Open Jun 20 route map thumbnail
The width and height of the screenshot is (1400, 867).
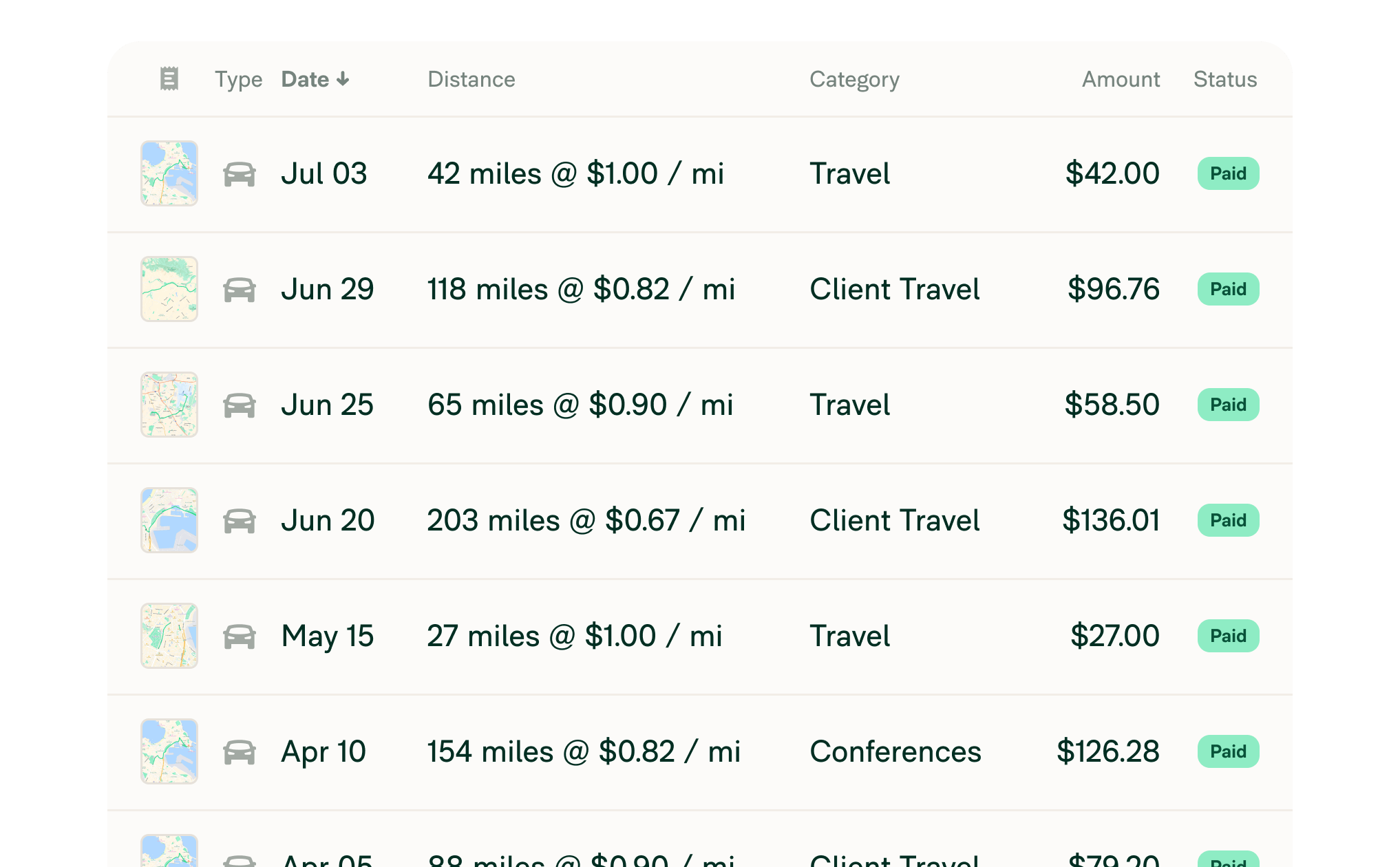[169, 520]
